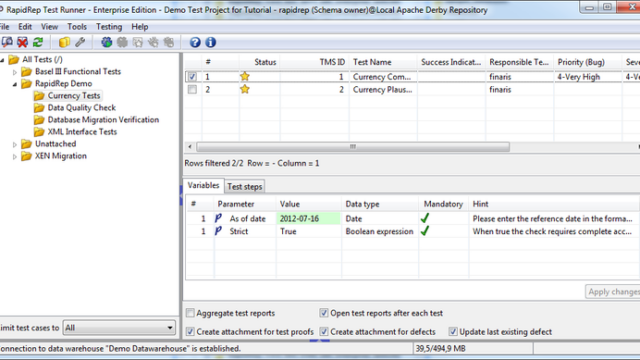Click the blue info icon
Viewport: 640px width, 360px height.
pyautogui.click(x=211, y=42)
